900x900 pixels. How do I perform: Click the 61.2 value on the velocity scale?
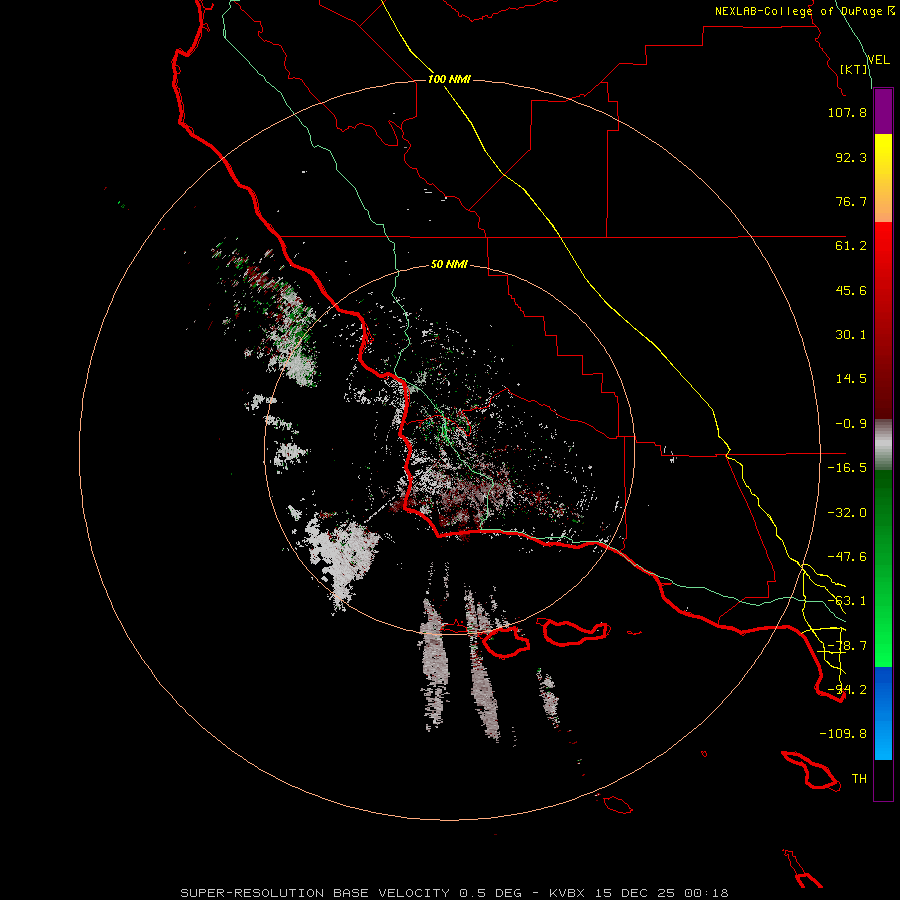point(851,246)
